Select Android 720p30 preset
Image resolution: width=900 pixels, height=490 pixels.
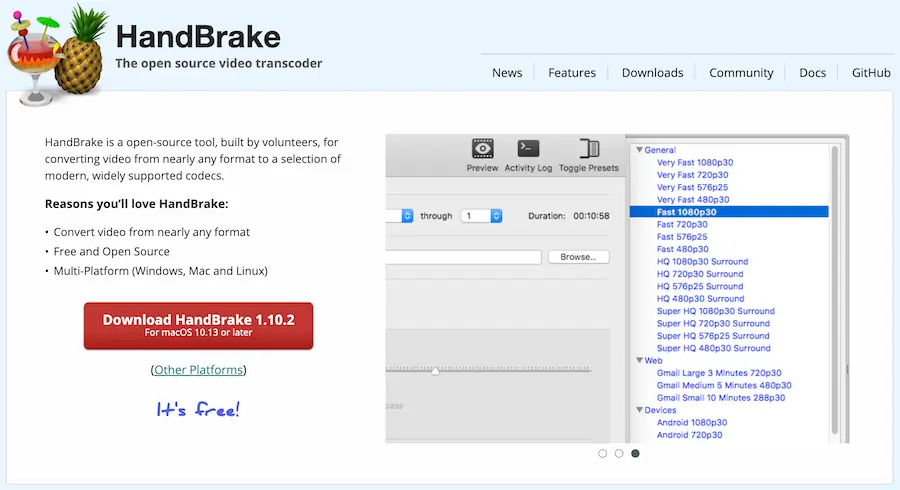(689, 435)
